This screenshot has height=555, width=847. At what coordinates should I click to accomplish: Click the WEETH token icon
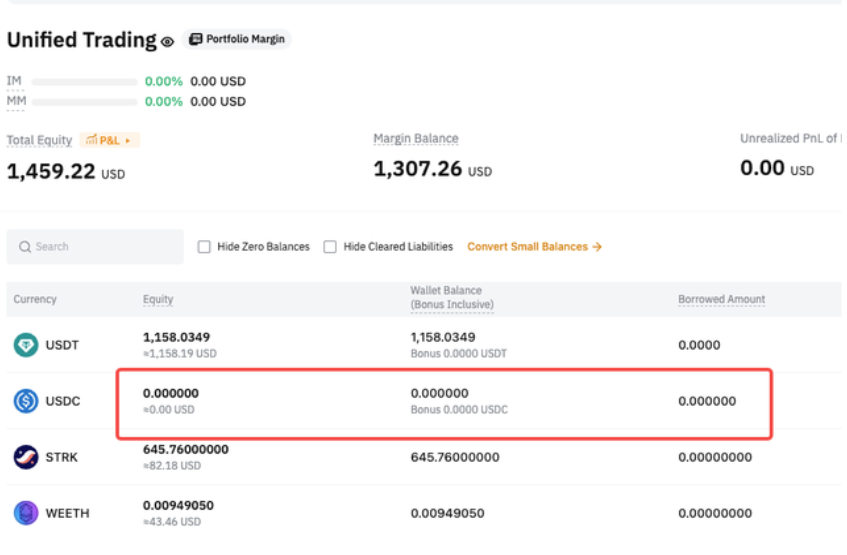[26, 513]
